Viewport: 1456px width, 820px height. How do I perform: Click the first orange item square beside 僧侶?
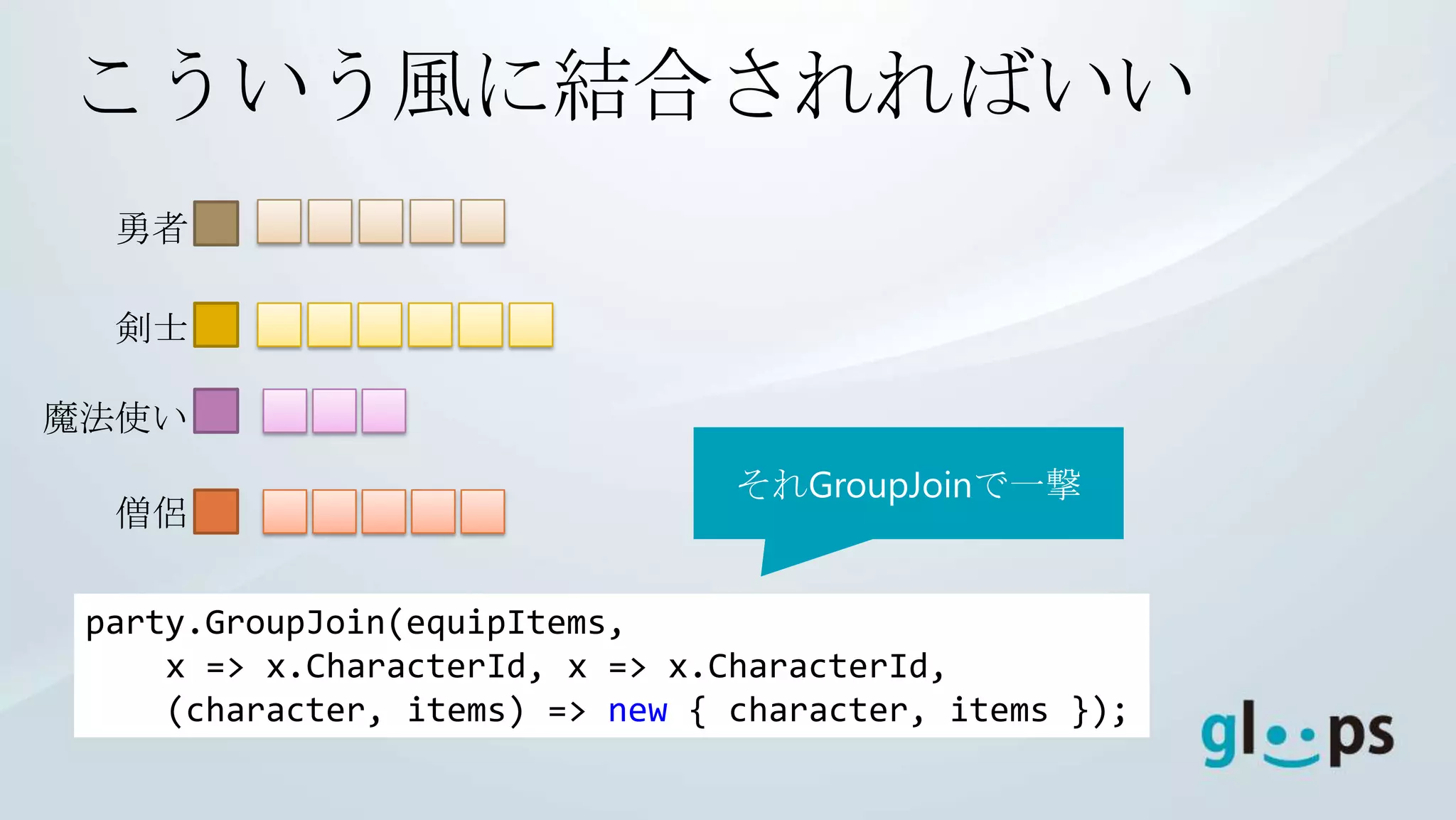[284, 511]
